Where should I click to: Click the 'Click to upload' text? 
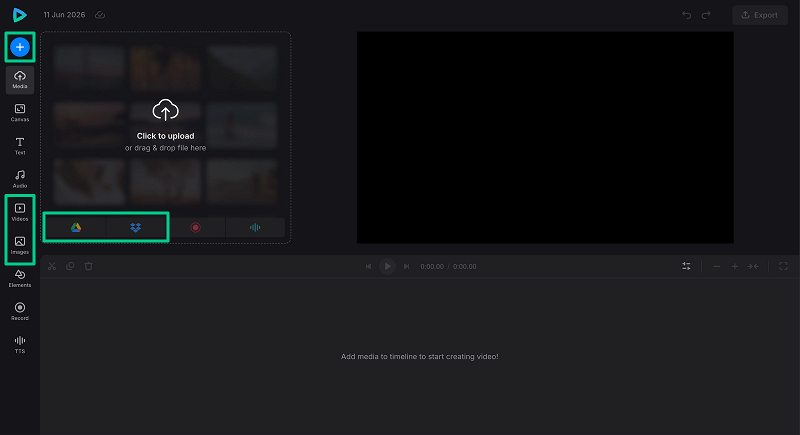165,136
